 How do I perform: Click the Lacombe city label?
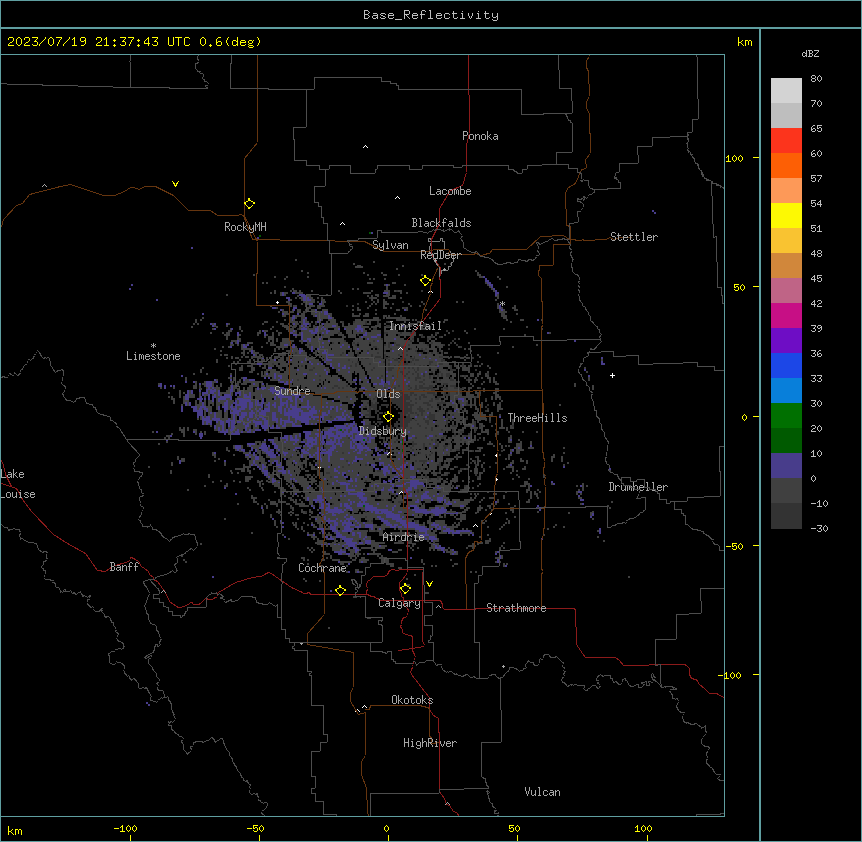point(450,191)
